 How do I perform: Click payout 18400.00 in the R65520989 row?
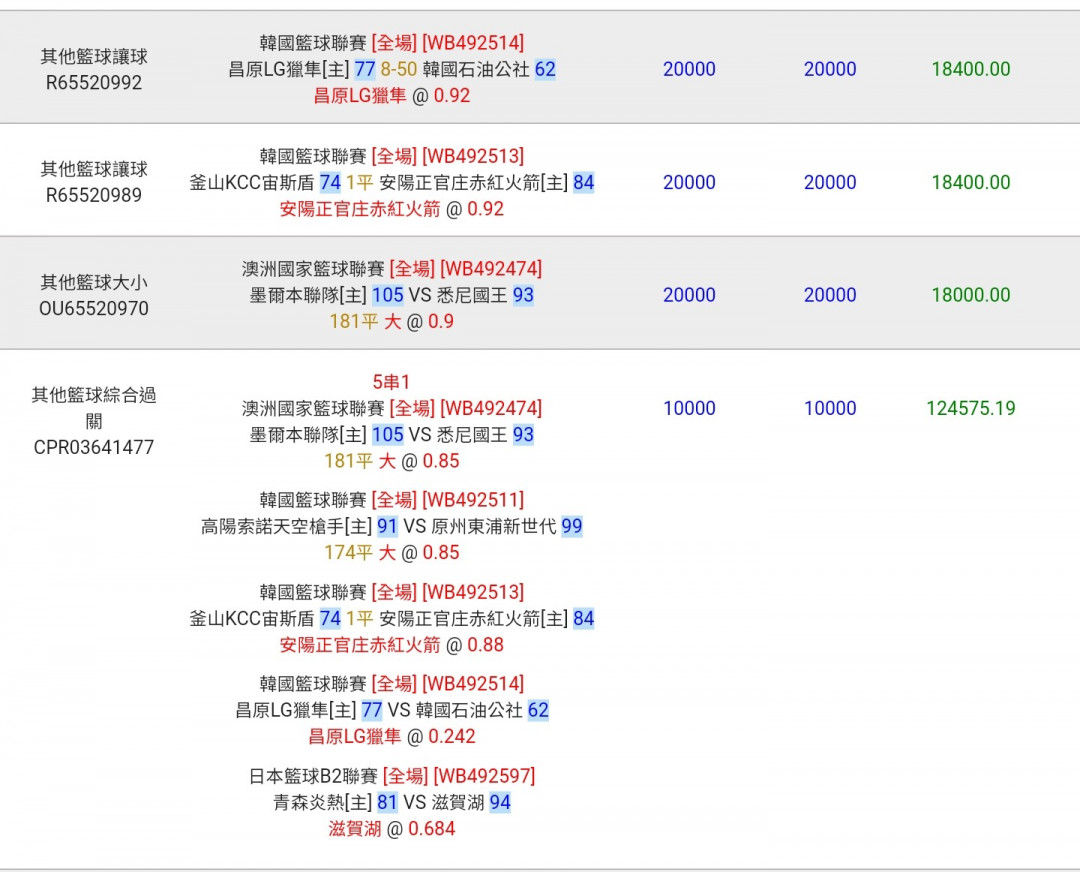click(970, 183)
